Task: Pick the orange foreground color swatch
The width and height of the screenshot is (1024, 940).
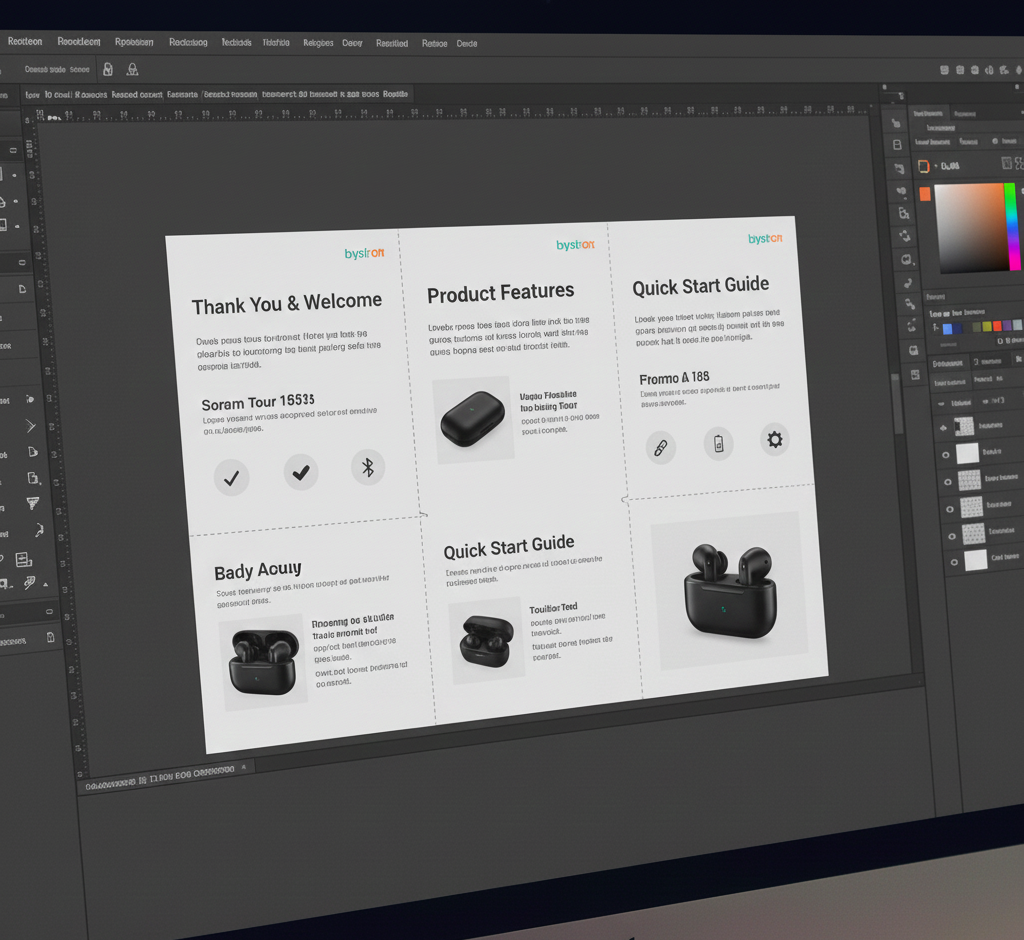Action: [x=925, y=194]
